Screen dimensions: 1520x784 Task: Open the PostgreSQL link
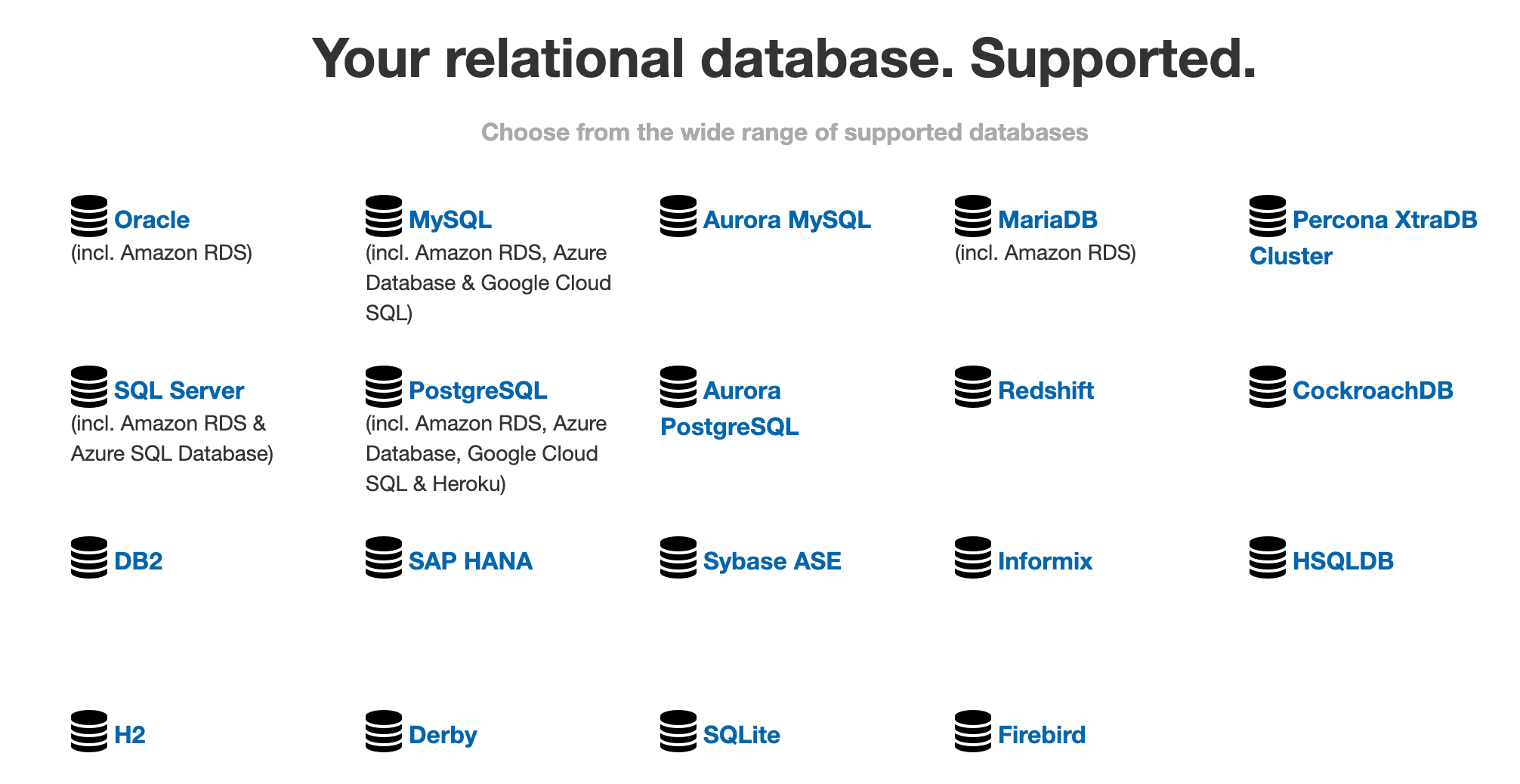click(x=477, y=391)
